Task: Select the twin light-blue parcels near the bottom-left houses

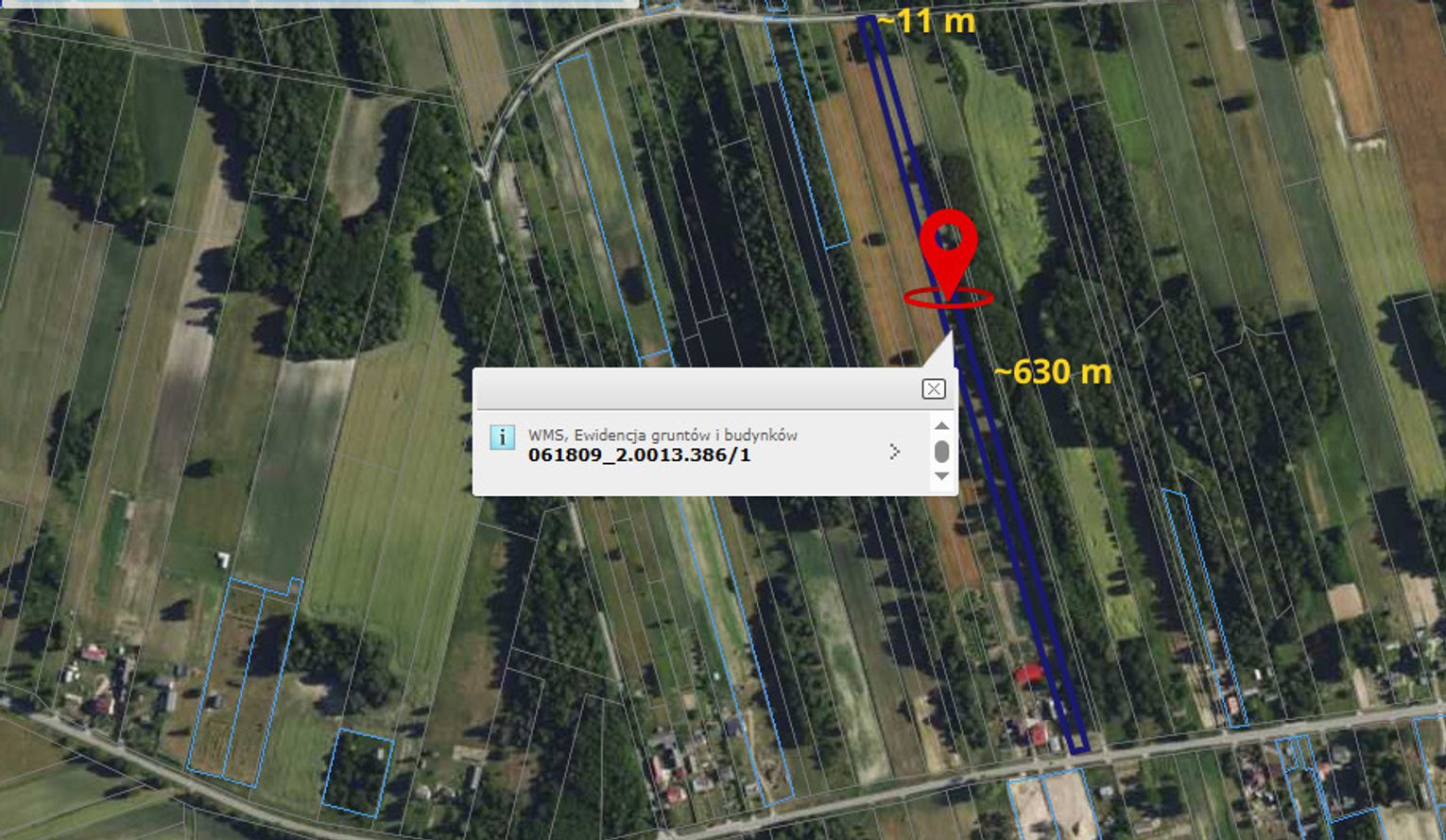Action: tap(245, 682)
